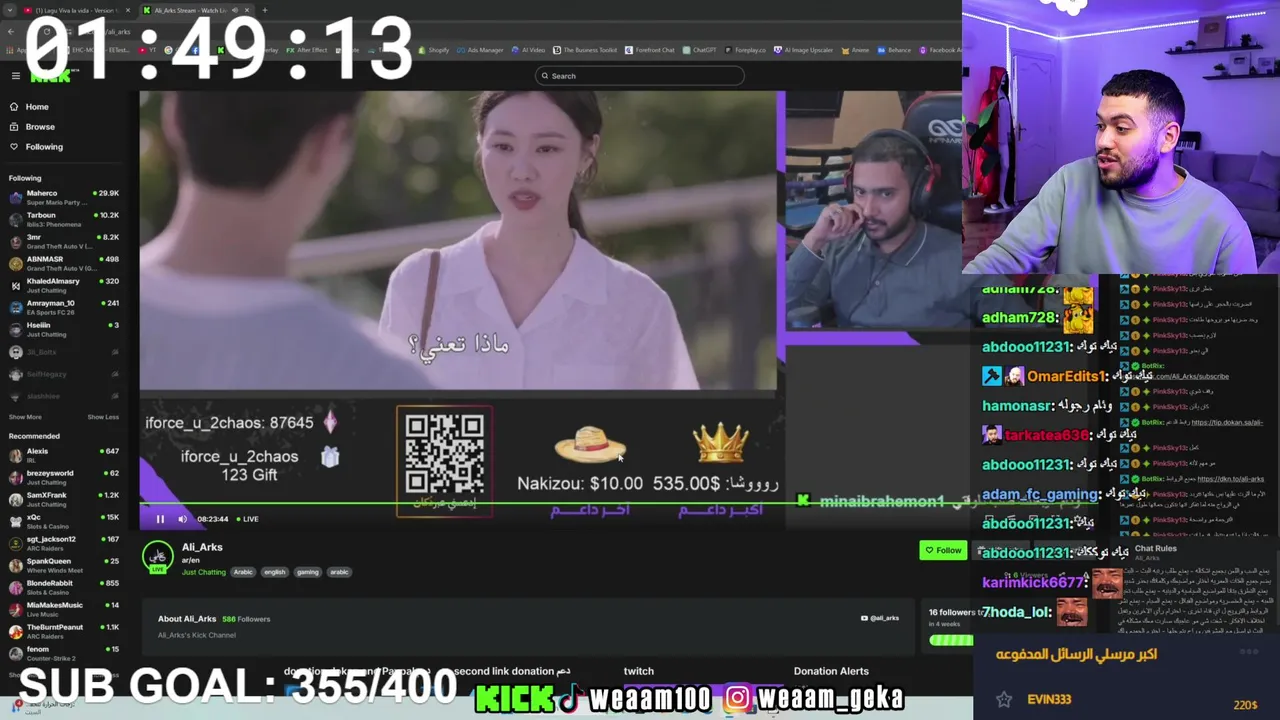Click the brezeysworld avatar icon
The height and width of the screenshot is (720, 1280).
click(x=15, y=477)
